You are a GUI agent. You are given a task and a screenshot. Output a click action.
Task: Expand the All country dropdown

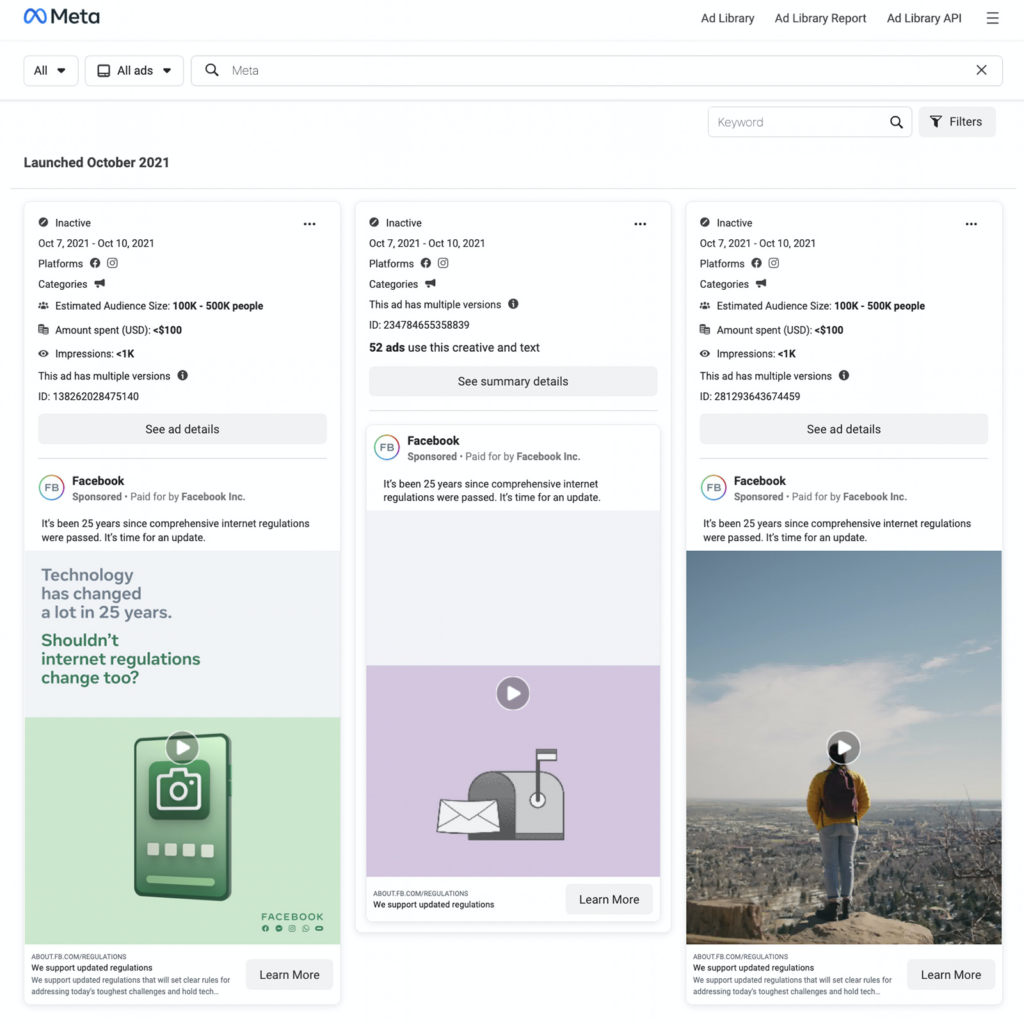(50, 71)
